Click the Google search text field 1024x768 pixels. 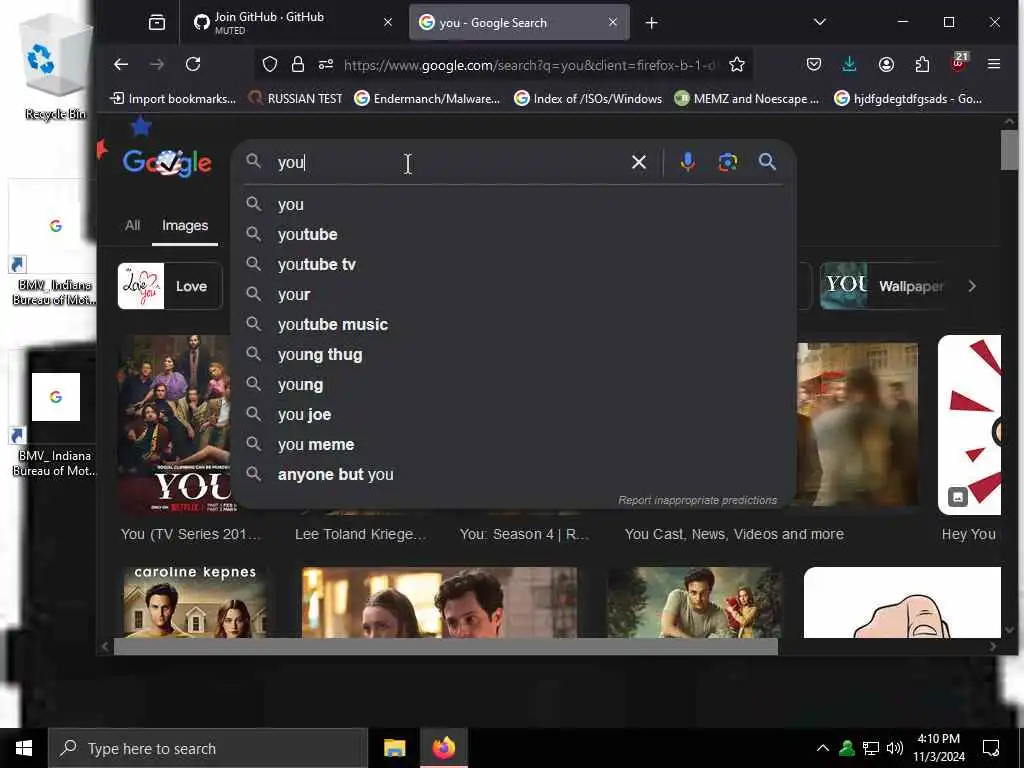(451, 162)
